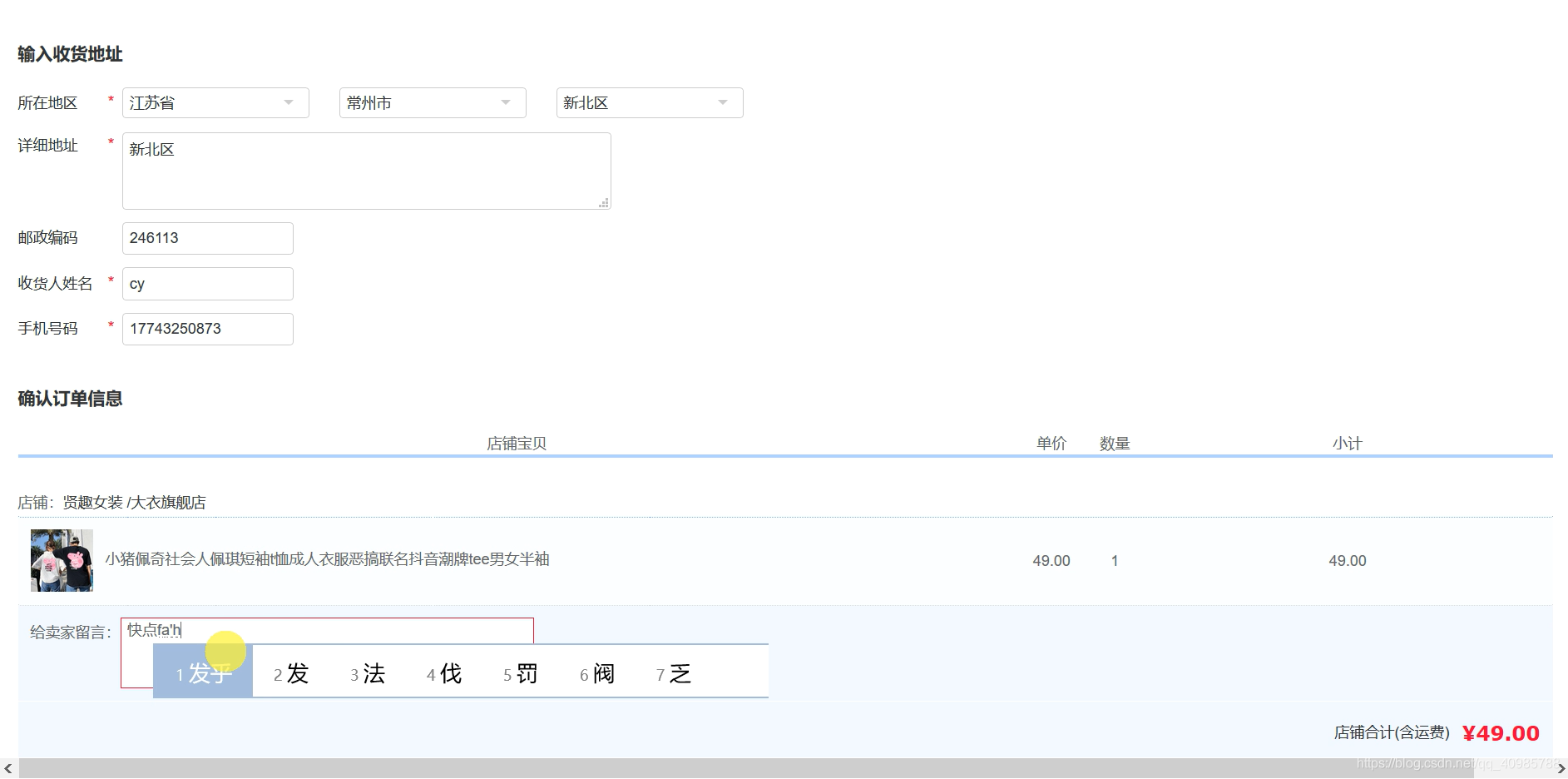Click the 店铺合计(含运费) label
1568x779 pixels.
tap(1392, 732)
